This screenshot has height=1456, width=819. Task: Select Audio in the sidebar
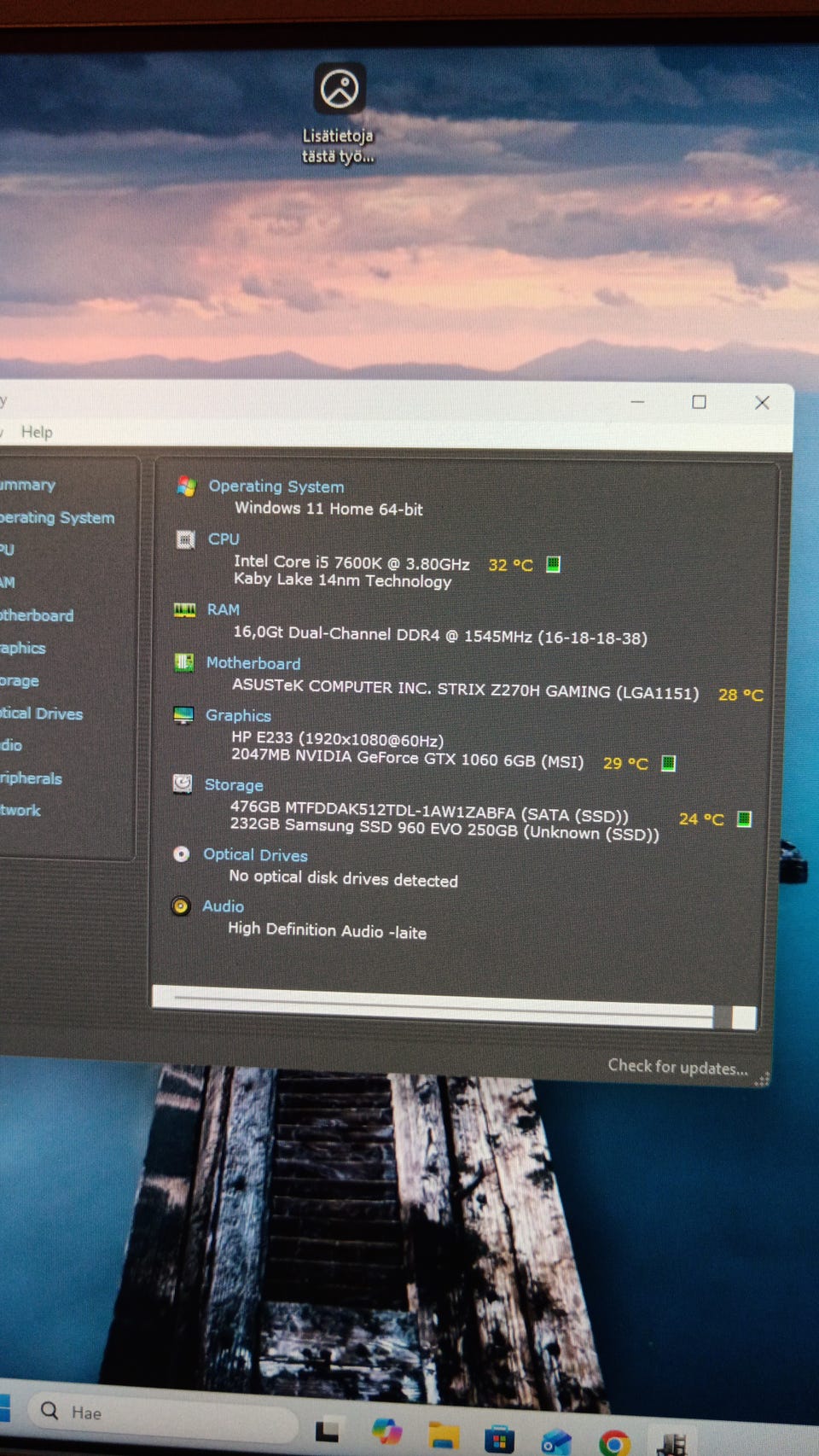11,745
